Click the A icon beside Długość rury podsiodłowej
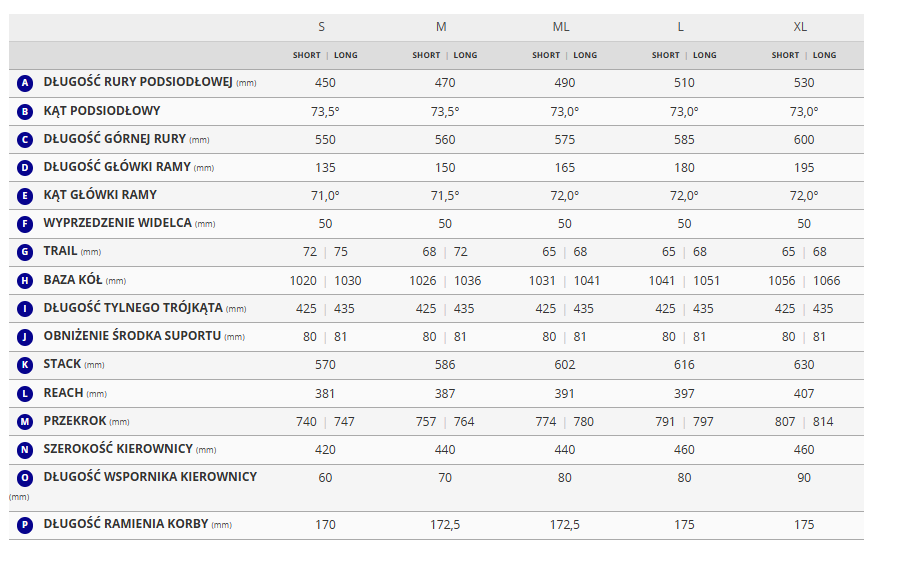Screen dimensions: 901x573 (25, 83)
